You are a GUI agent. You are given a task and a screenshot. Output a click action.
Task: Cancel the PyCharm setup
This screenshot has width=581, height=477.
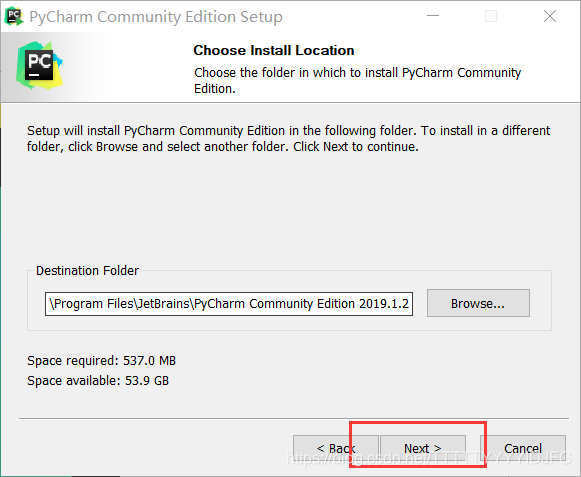[523, 448]
